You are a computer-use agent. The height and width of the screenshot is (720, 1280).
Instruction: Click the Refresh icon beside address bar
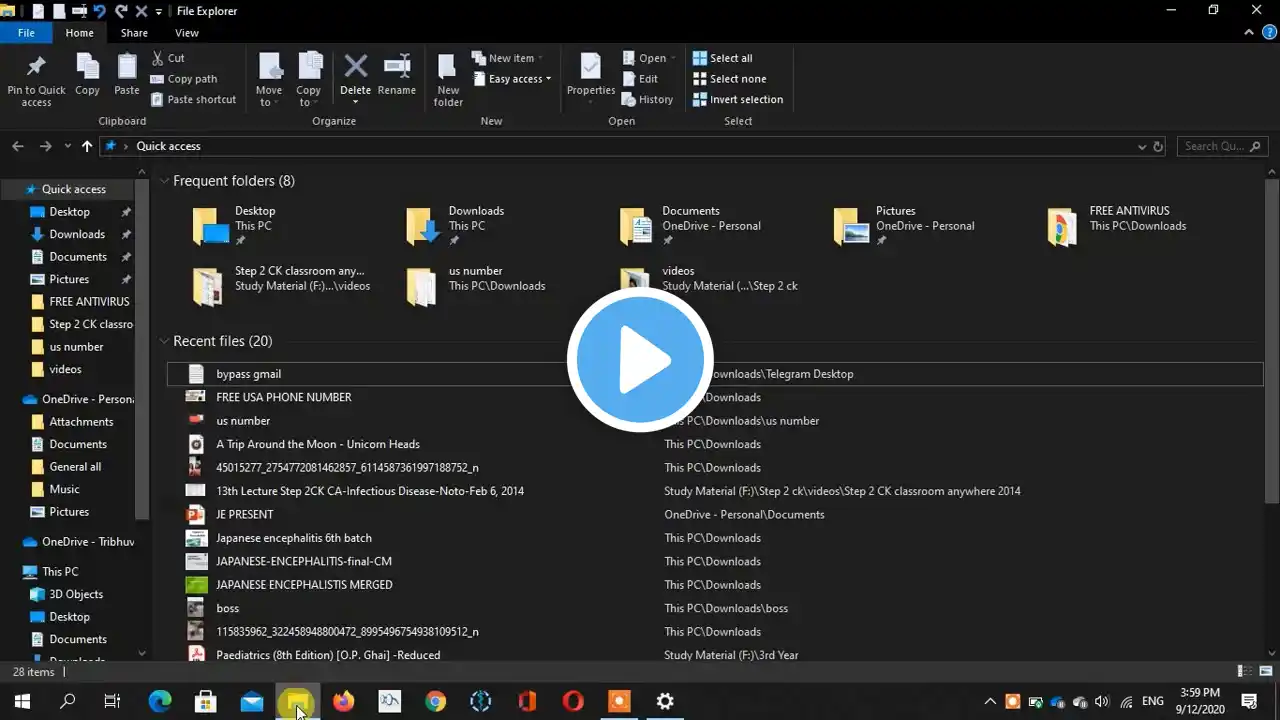1158,146
